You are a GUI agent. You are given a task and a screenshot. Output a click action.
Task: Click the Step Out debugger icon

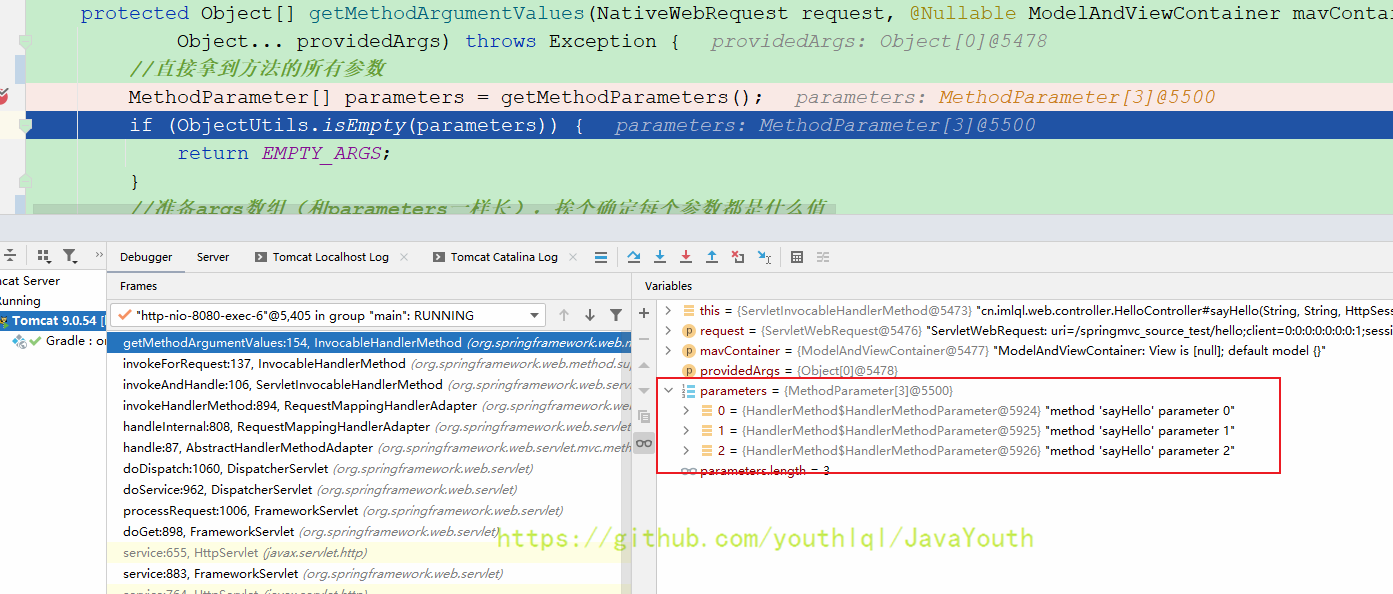coord(712,257)
